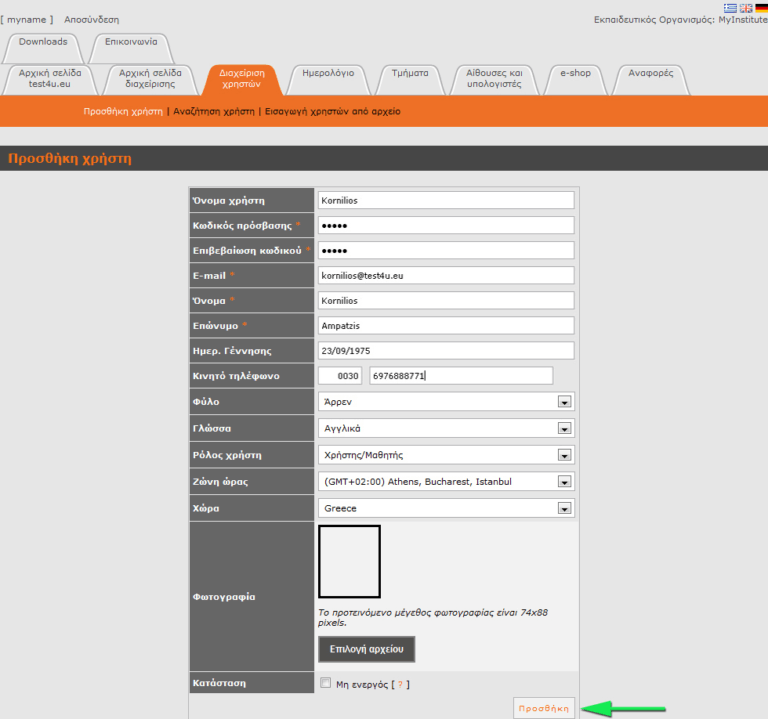Image resolution: width=768 pixels, height=719 pixels.
Task: Open the Φύλο dropdown
Action: 564,402
